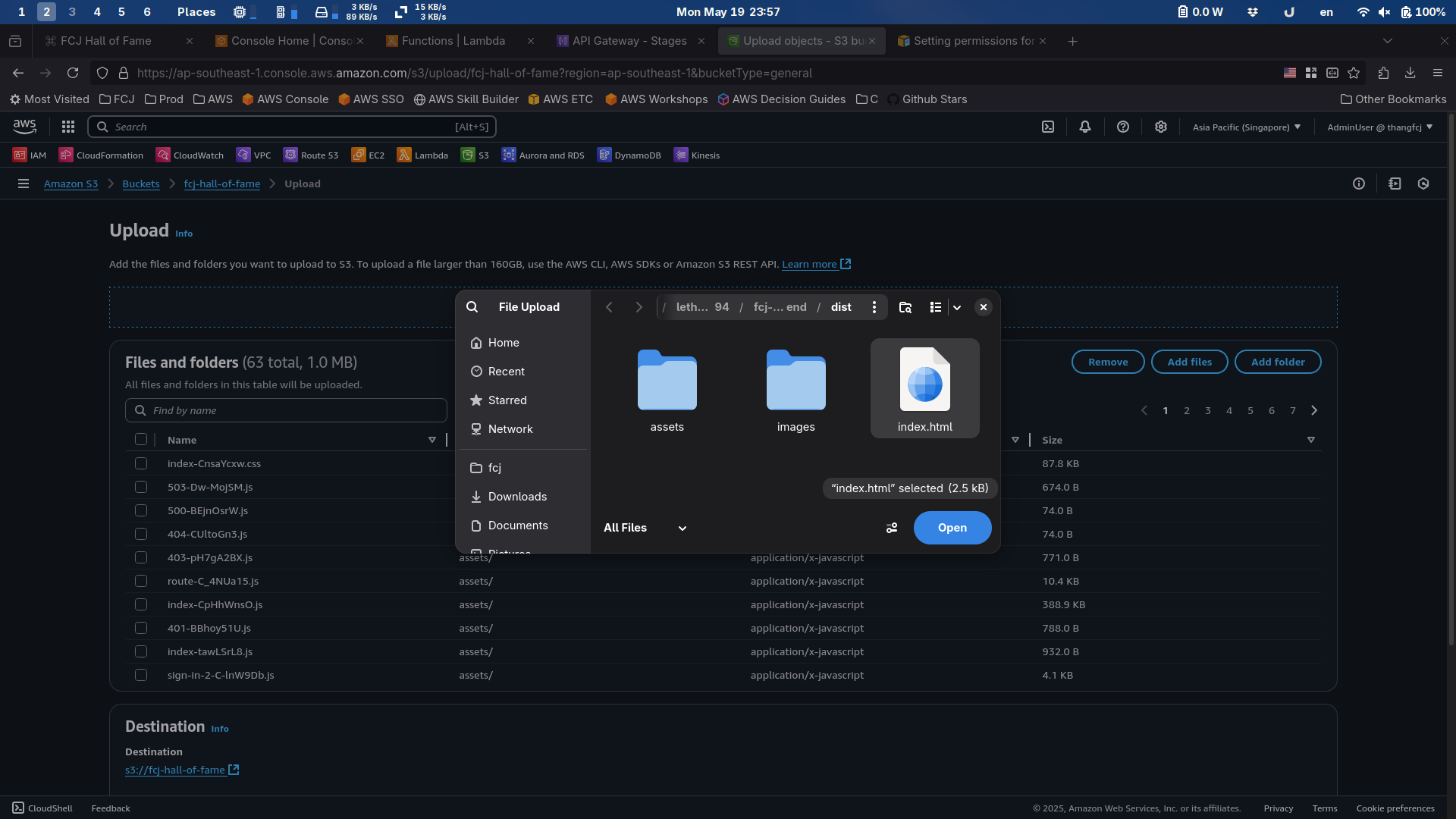
Task: Check the 404-CUltoGn3.js row
Action: coord(141,533)
